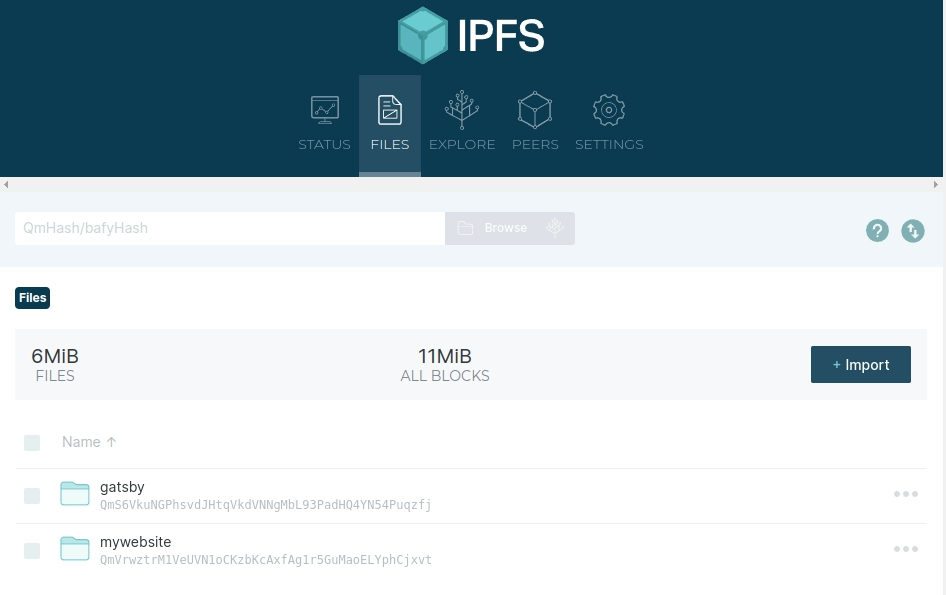946x595 pixels.
Task: Click the ALL BLOCKS label
Action: tap(445, 376)
